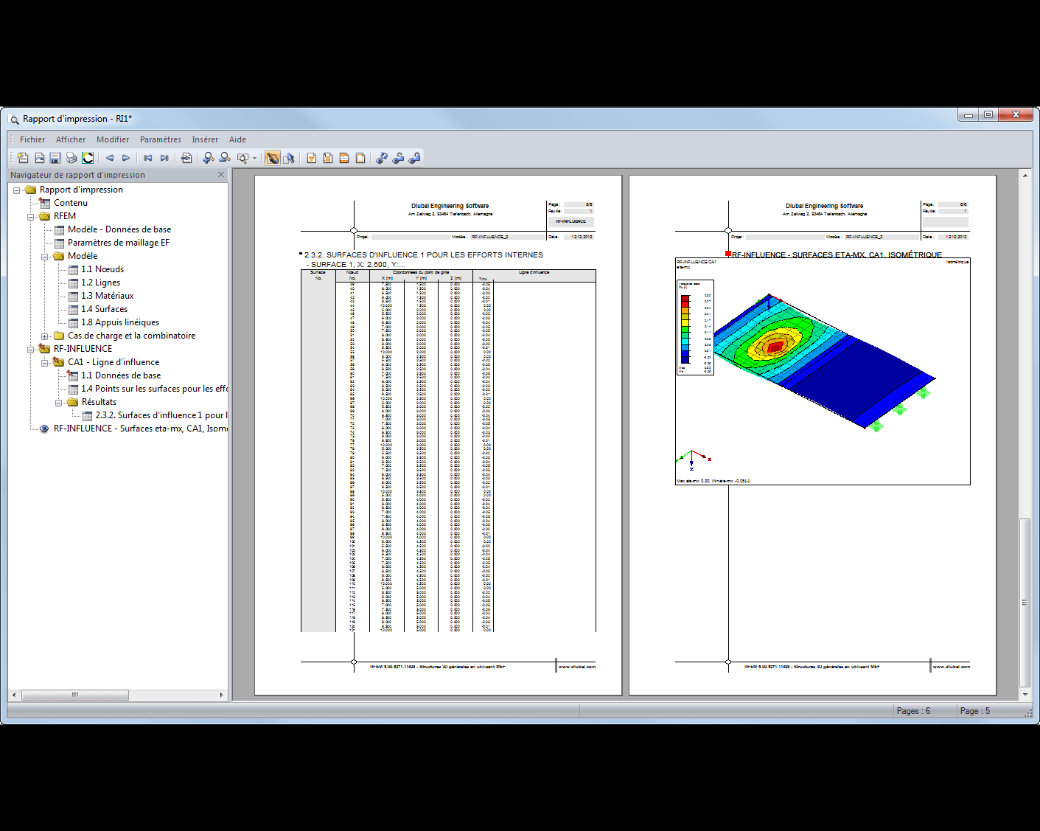The width and height of the screenshot is (1040, 831).
Task: Toggle the hand move mode tool
Action: pyautogui.click(x=272, y=158)
